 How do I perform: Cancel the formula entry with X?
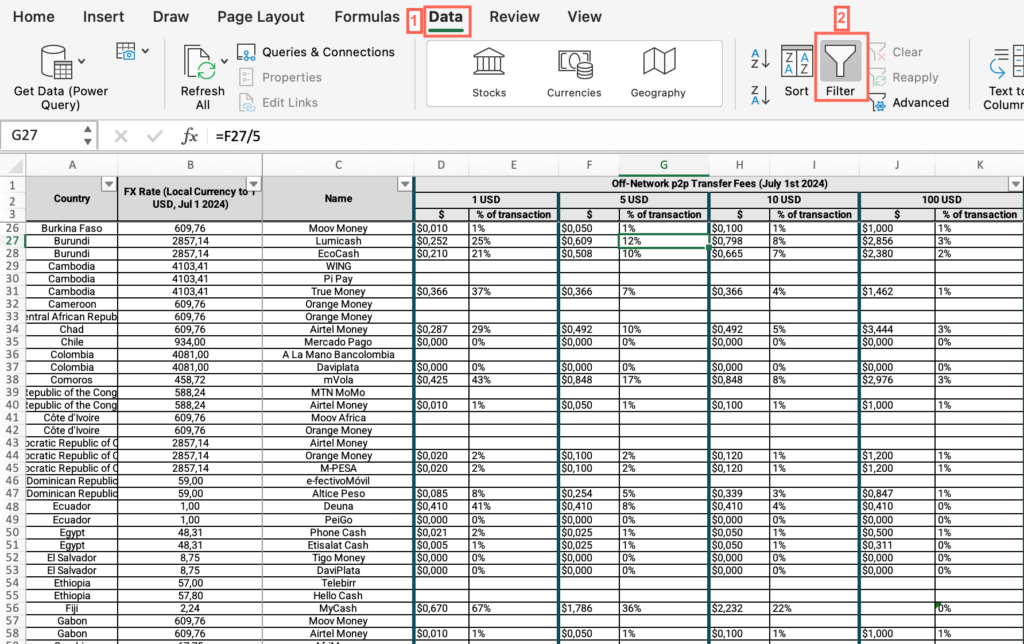121,136
